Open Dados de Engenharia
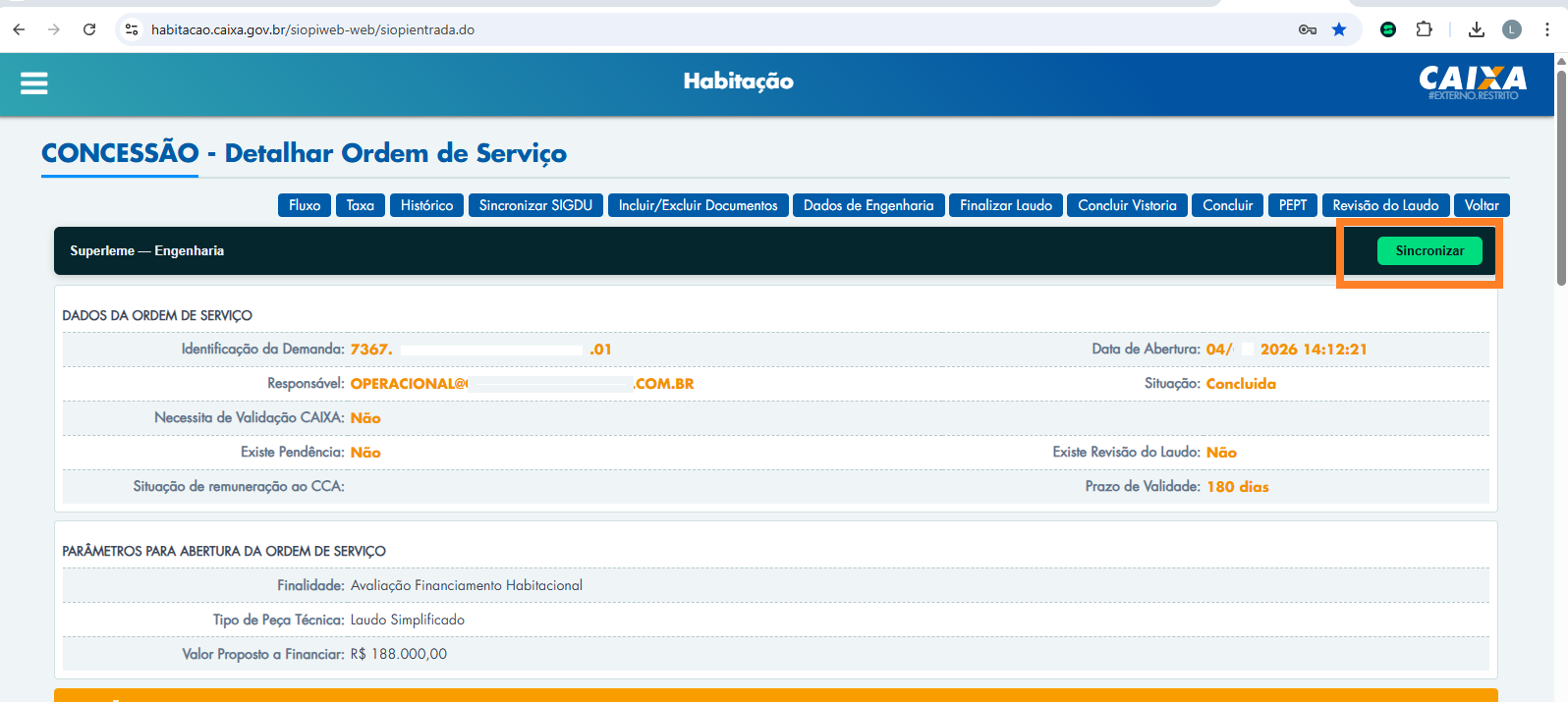This screenshot has height=702, width=1568. pyautogui.click(x=868, y=205)
